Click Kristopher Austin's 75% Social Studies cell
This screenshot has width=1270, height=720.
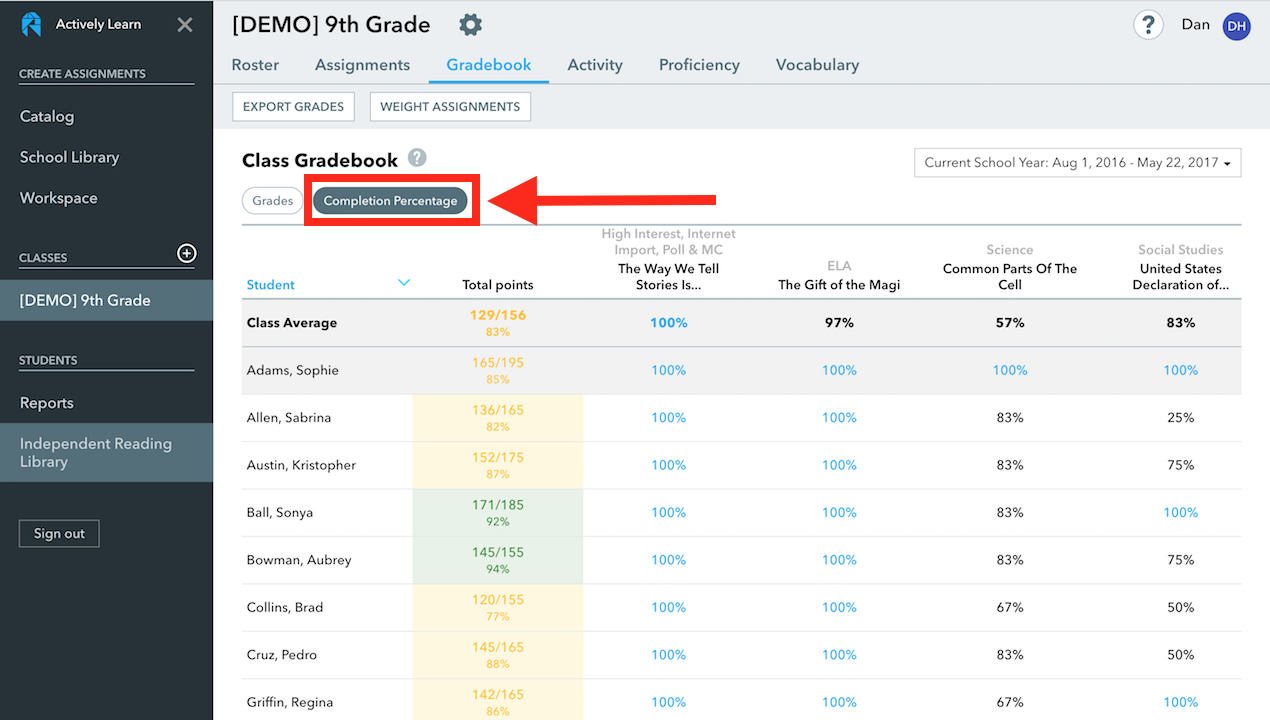[x=1181, y=465]
